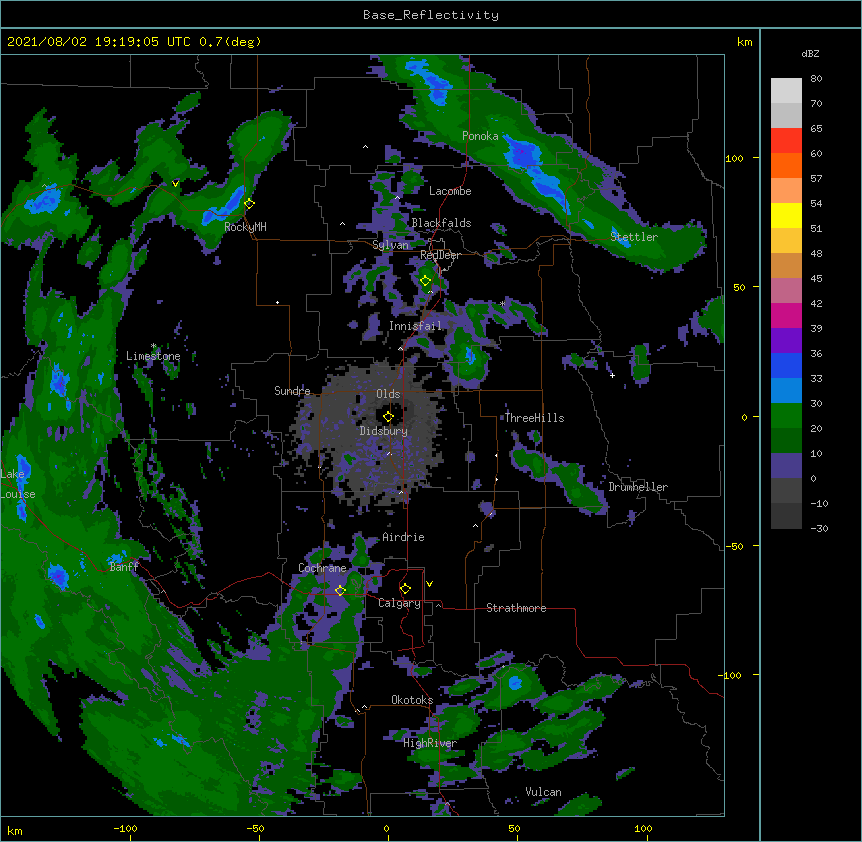
Task: Click the Airdrie city label
Action: click(x=403, y=537)
